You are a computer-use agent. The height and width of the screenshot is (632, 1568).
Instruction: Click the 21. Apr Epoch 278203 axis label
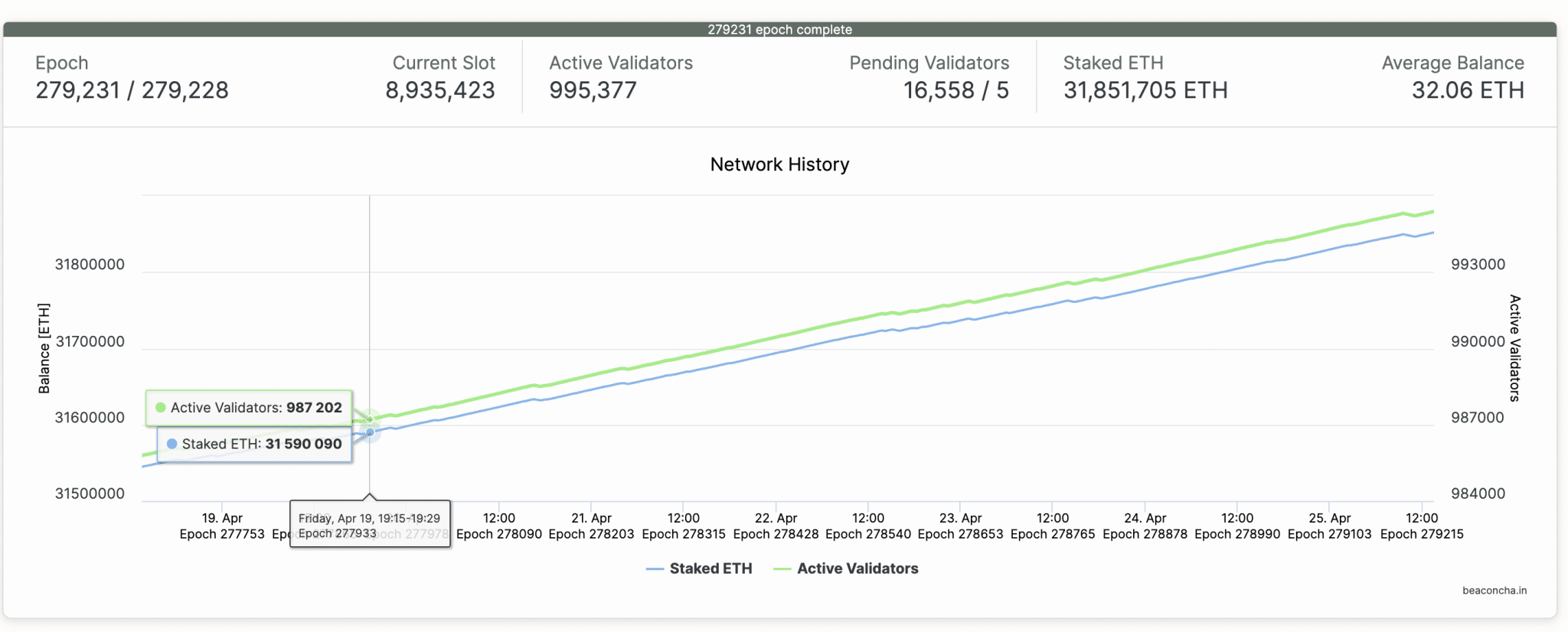click(591, 526)
